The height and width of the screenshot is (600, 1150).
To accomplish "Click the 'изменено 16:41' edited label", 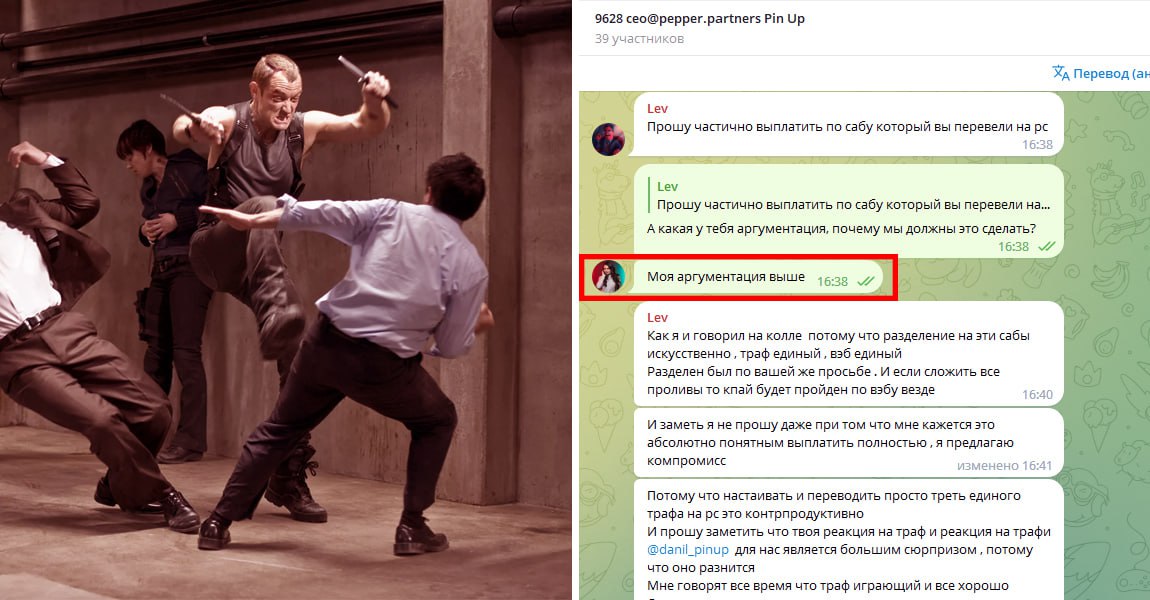I will (1004, 466).
